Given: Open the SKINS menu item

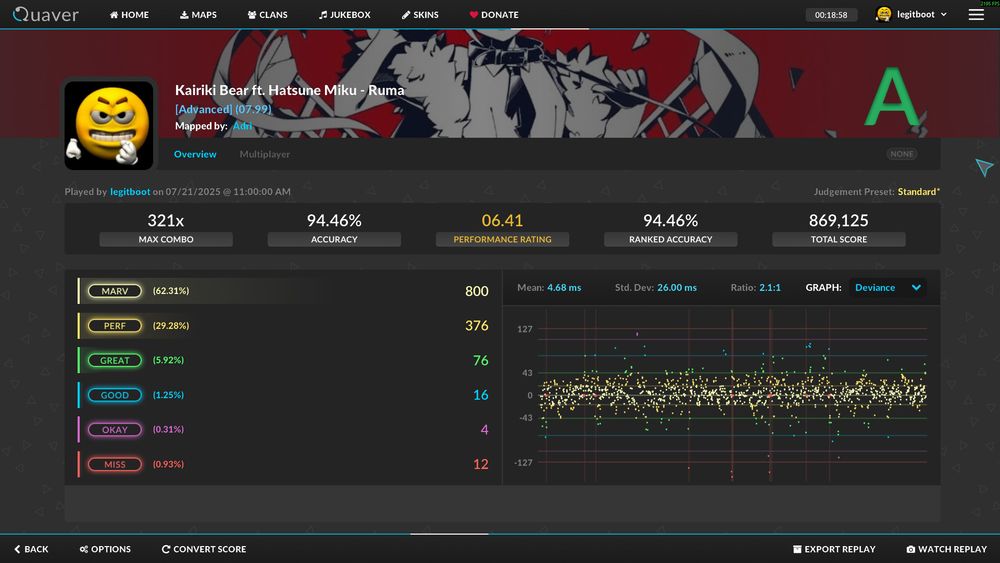Looking at the screenshot, I should (420, 15).
